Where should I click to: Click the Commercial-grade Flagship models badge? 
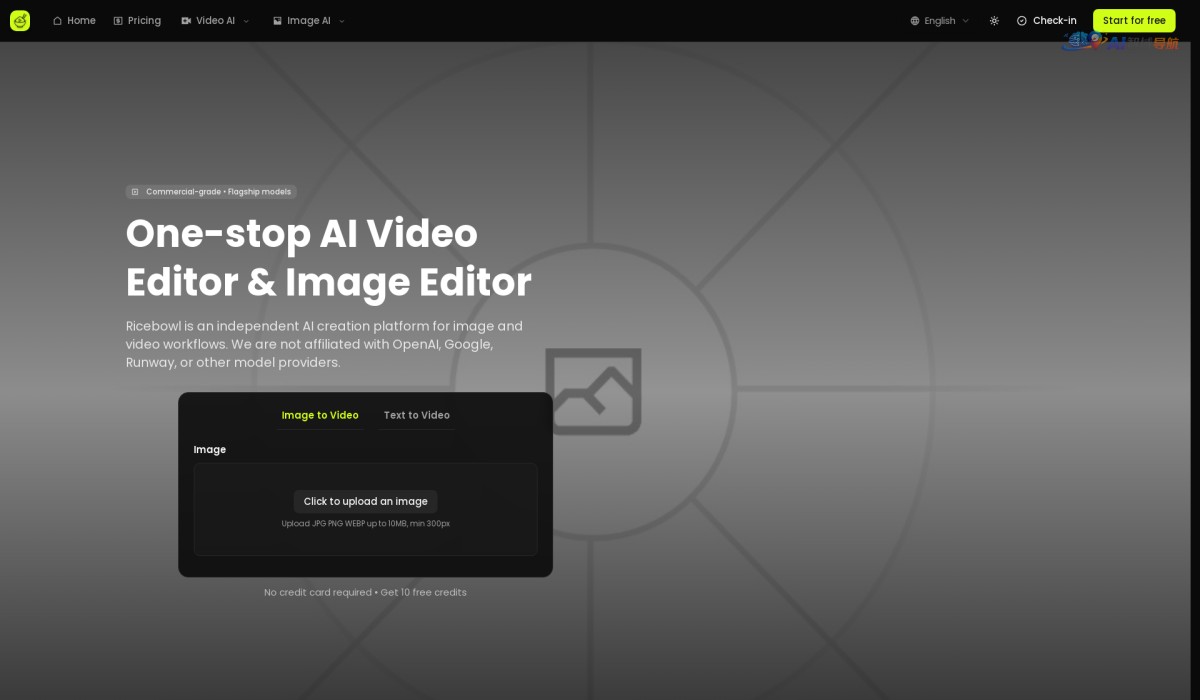[x=211, y=192]
